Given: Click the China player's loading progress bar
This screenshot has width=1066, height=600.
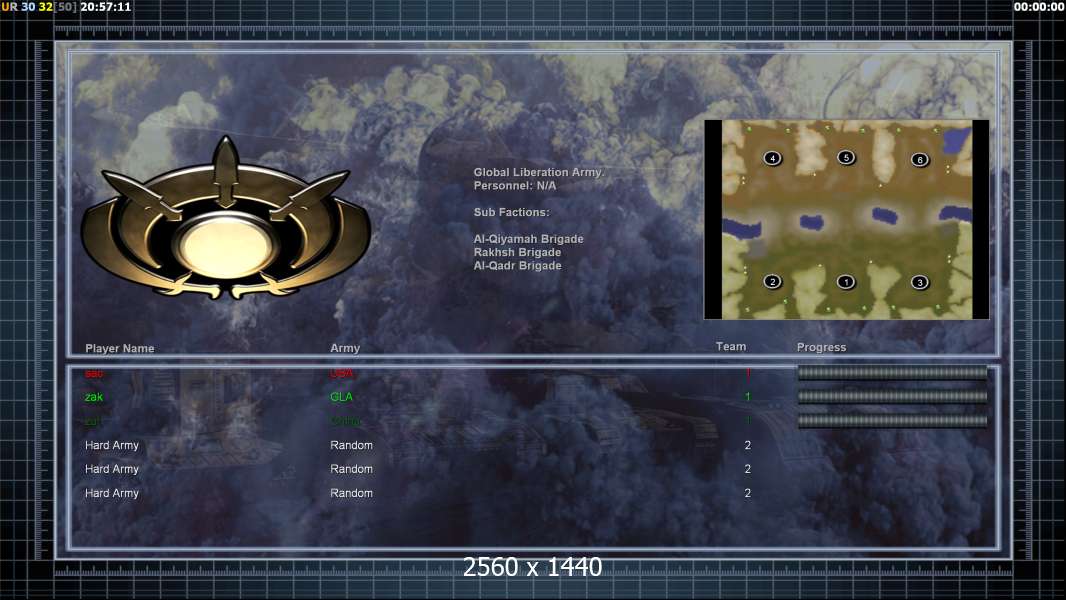Looking at the screenshot, I should pyautogui.click(x=892, y=421).
